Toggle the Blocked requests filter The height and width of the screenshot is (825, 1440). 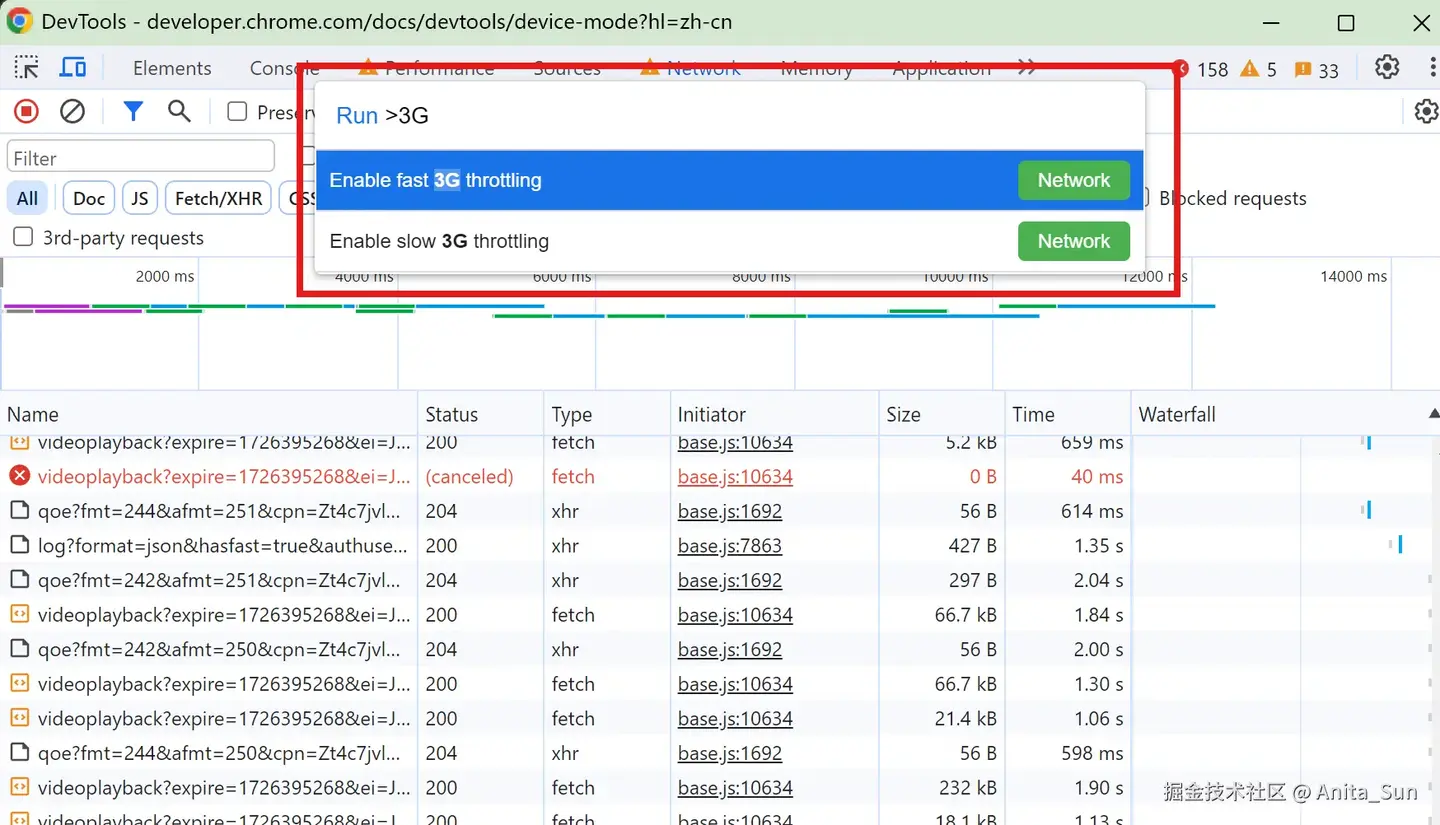click(1232, 198)
